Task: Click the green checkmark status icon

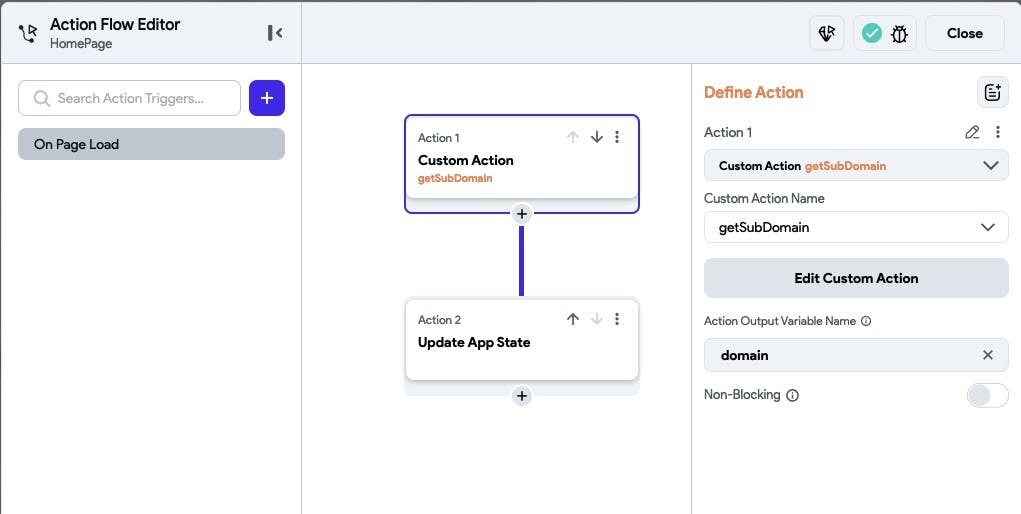Action: pyautogui.click(x=872, y=33)
